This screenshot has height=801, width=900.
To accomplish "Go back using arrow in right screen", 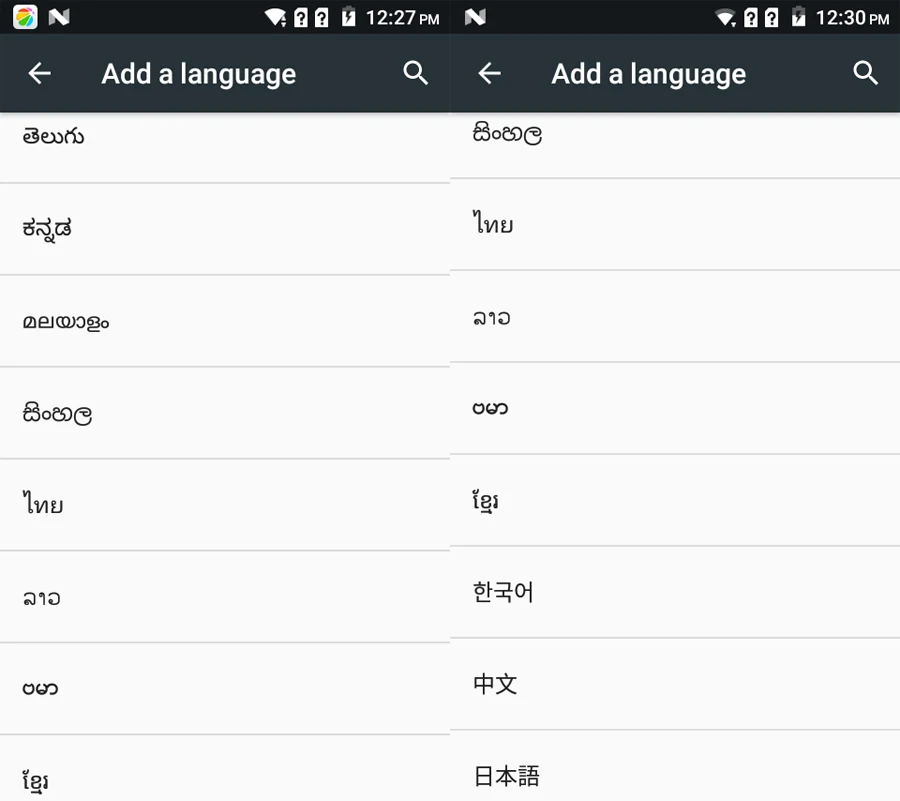I will pos(490,73).
